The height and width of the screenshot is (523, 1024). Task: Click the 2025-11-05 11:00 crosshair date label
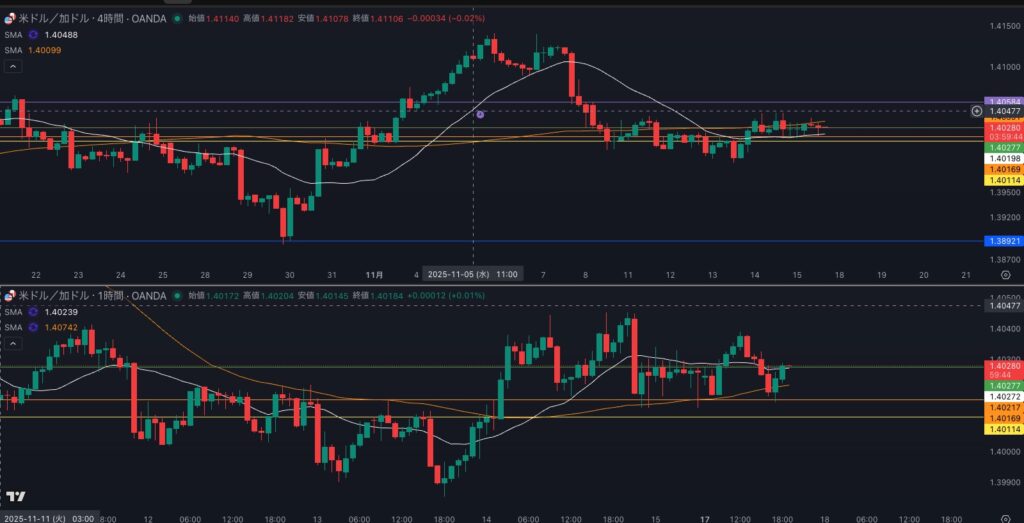pos(472,273)
